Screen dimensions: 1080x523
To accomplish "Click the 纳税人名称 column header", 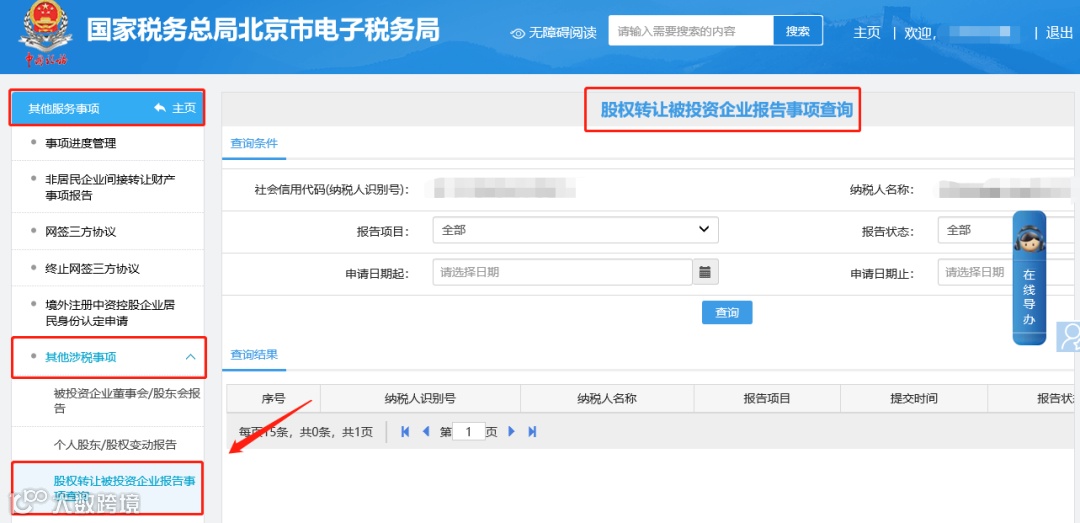I will [607, 398].
